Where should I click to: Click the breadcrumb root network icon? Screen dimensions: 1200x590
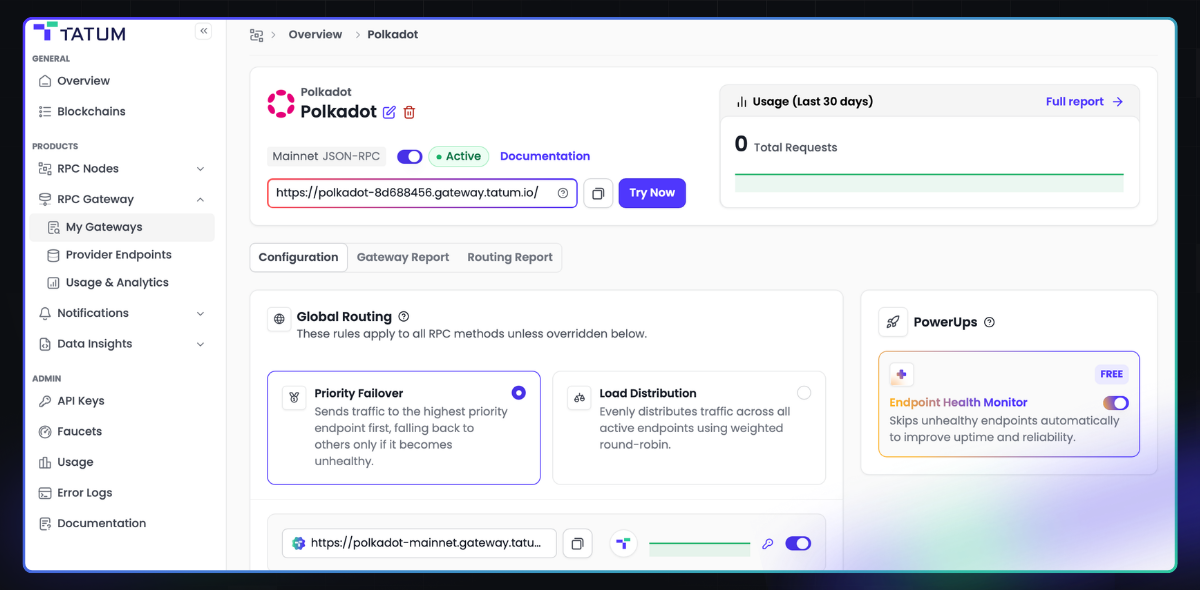256,35
